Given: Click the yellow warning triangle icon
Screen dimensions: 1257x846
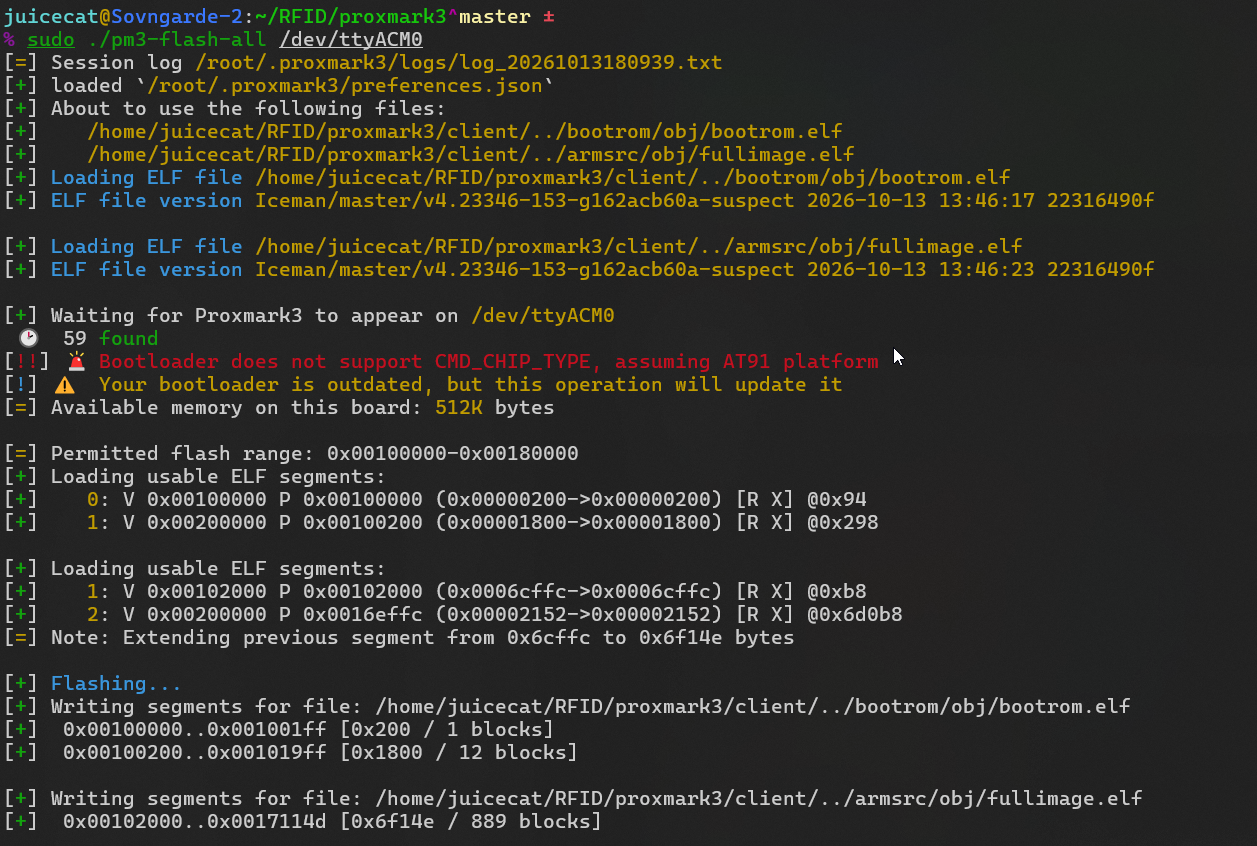Looking at the screenshot, I should pyautogui.click(x=65, y=384).
